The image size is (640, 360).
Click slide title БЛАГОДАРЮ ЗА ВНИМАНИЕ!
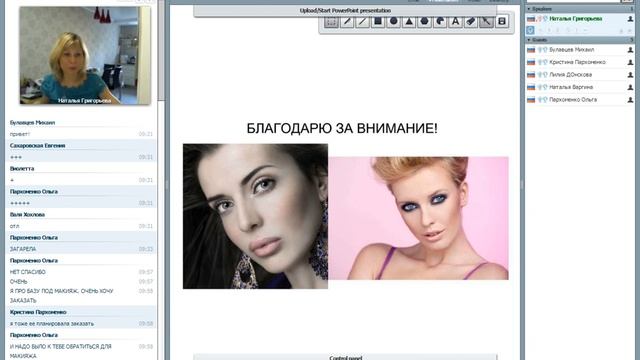tap(342, 129)
